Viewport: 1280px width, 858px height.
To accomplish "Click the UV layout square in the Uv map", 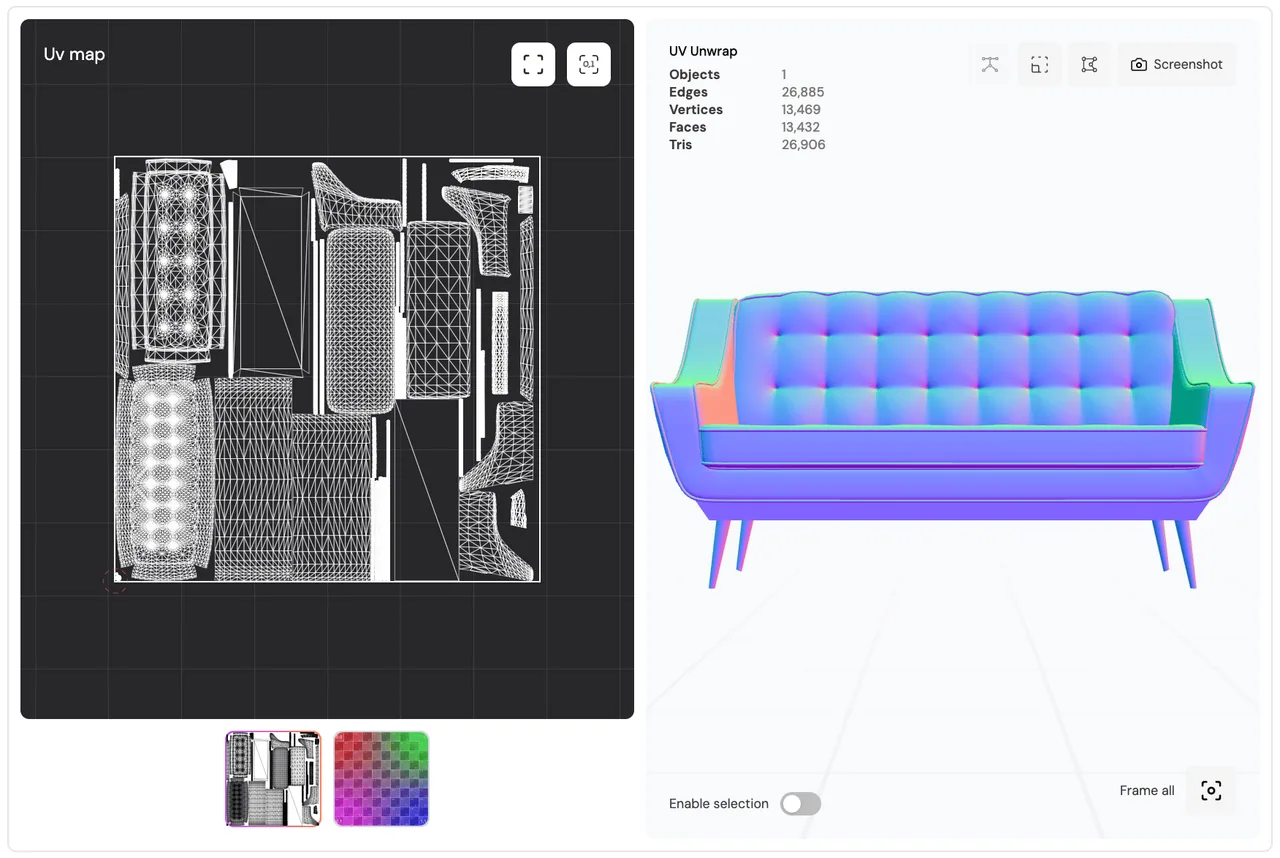I will 327,368.
